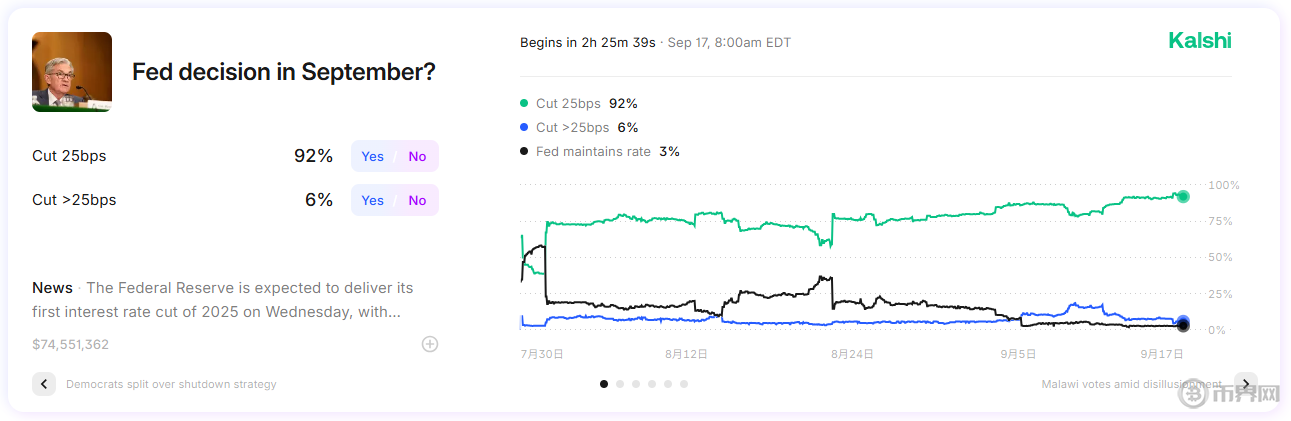
Task: Click the Kalshi logo
Action: click(1200, 41)
